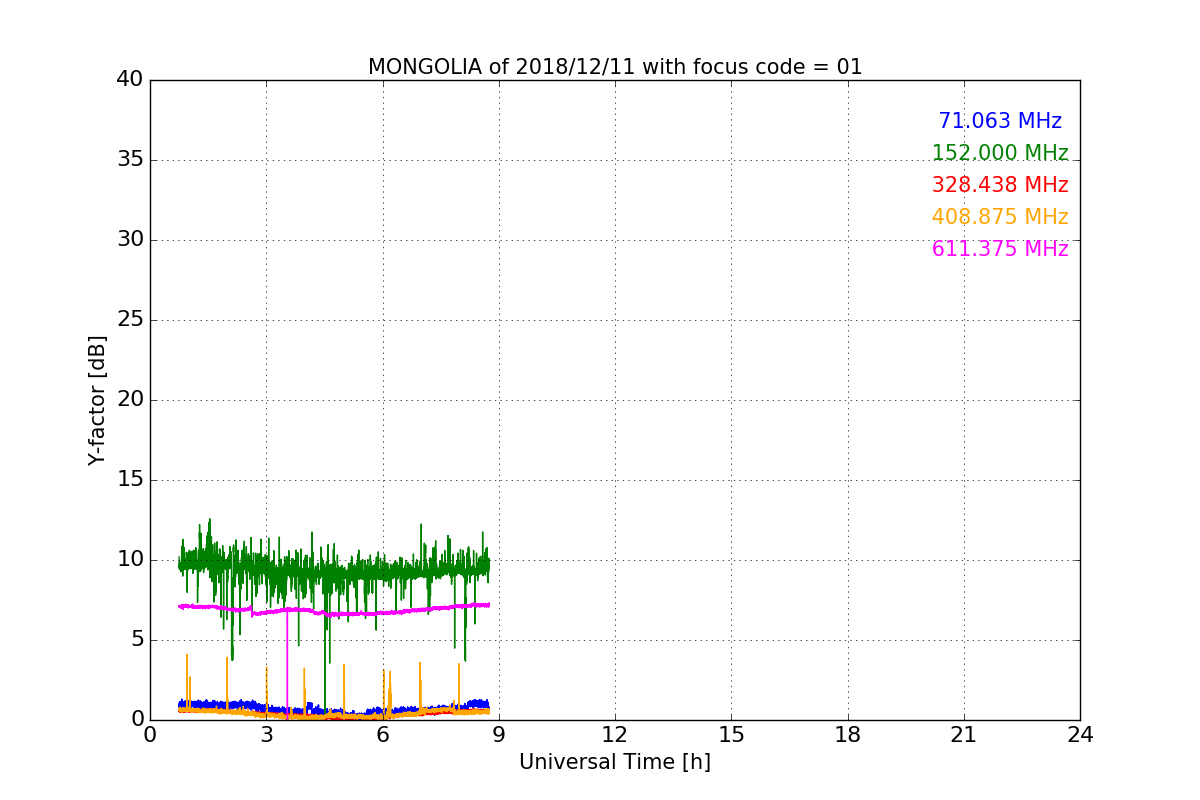
Task: Click the 20 tick on the Y-factor axis
Action: (130, 400)
